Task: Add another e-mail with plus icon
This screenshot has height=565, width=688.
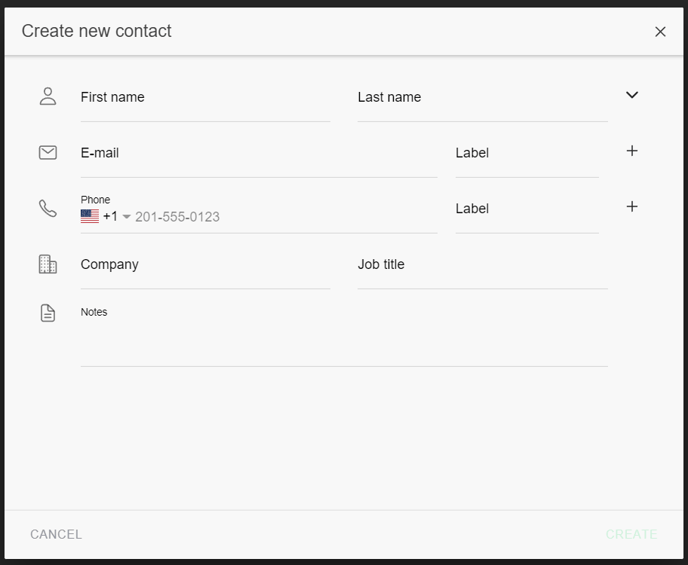Action: pos(632,151)
